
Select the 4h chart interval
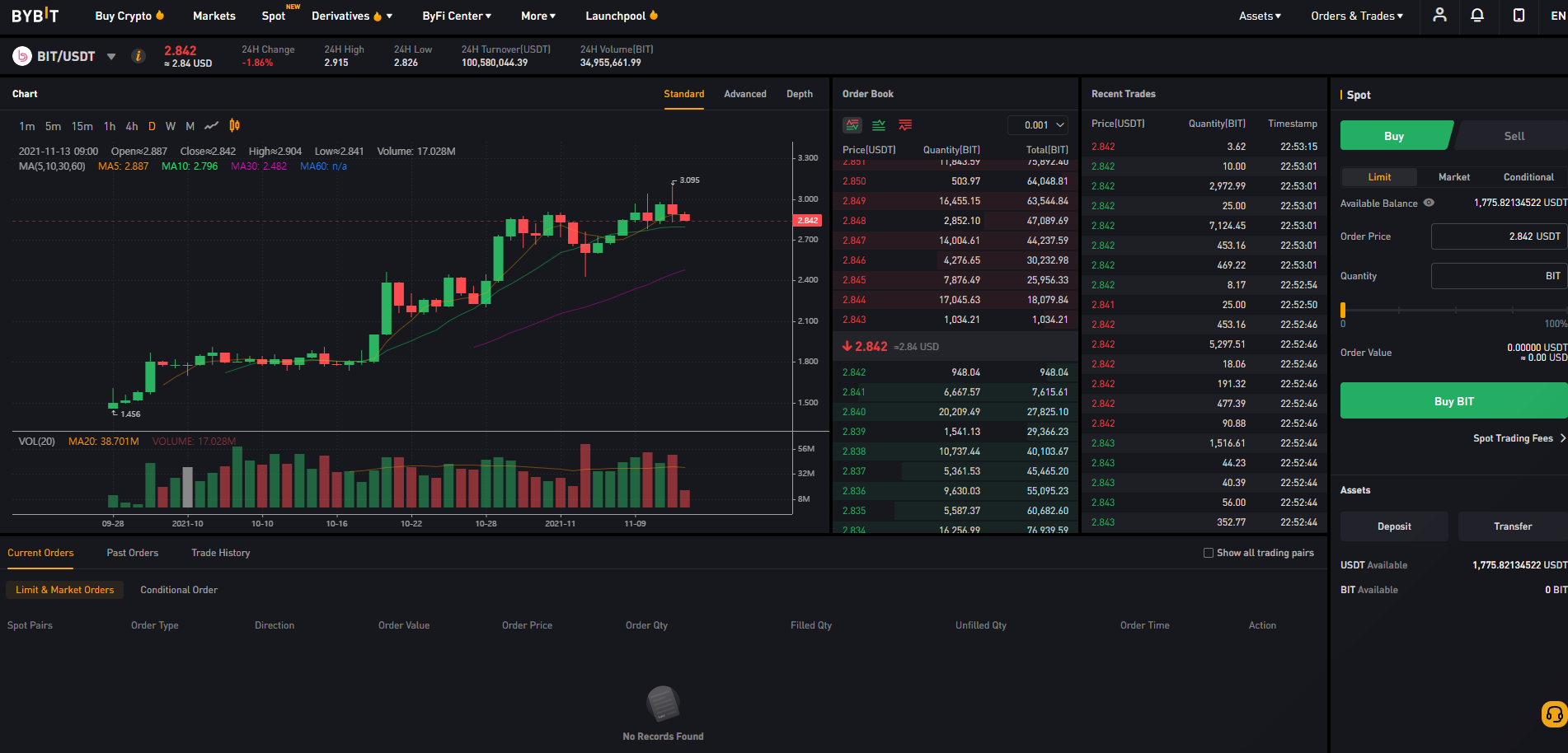point(132,126)
